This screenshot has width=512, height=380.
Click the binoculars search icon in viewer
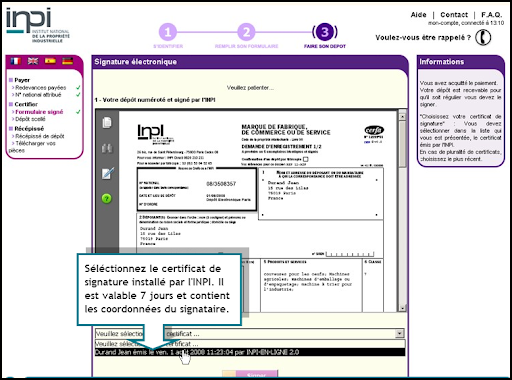107,148
